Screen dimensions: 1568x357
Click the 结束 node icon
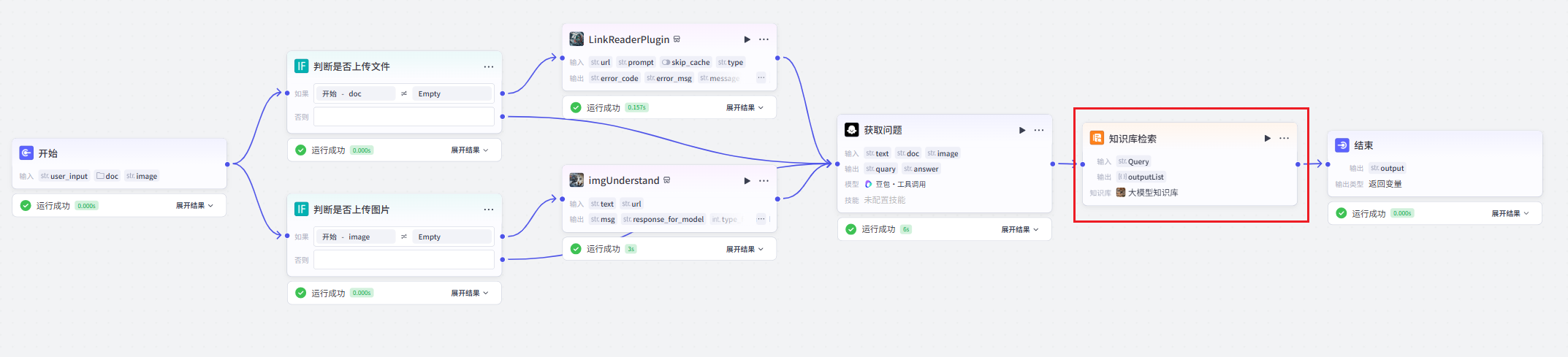click(x=1342, y=145)
